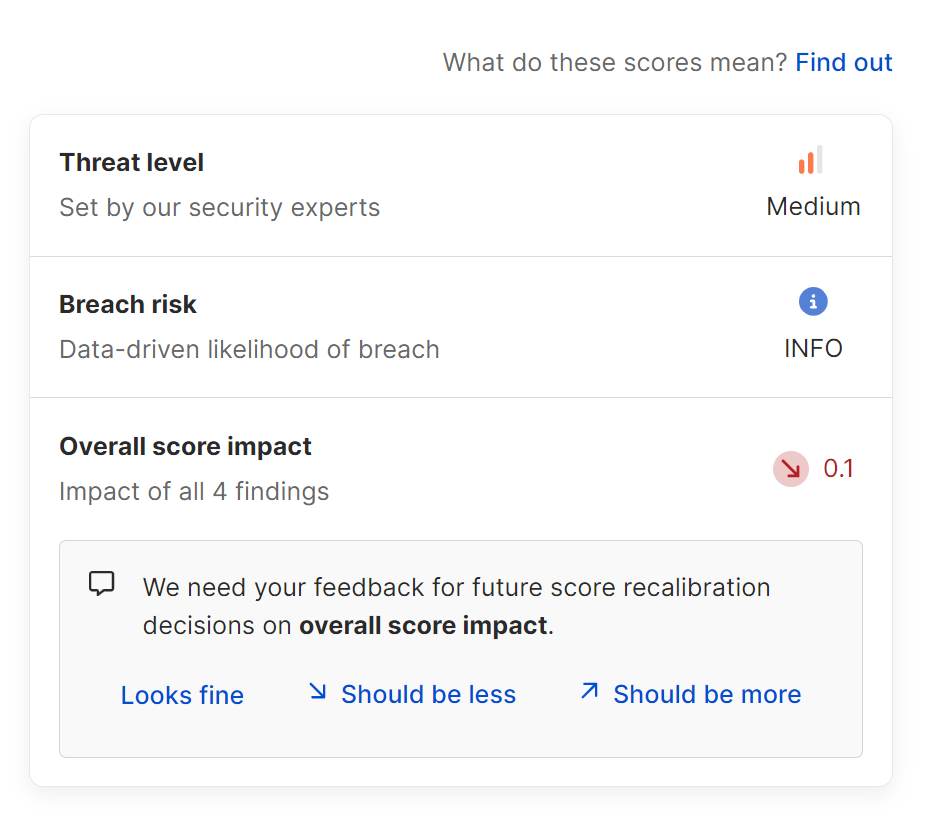This screenshot has height=826, width=926.
Task: Click the Breach risk heading
Action: tap(128, 305)
